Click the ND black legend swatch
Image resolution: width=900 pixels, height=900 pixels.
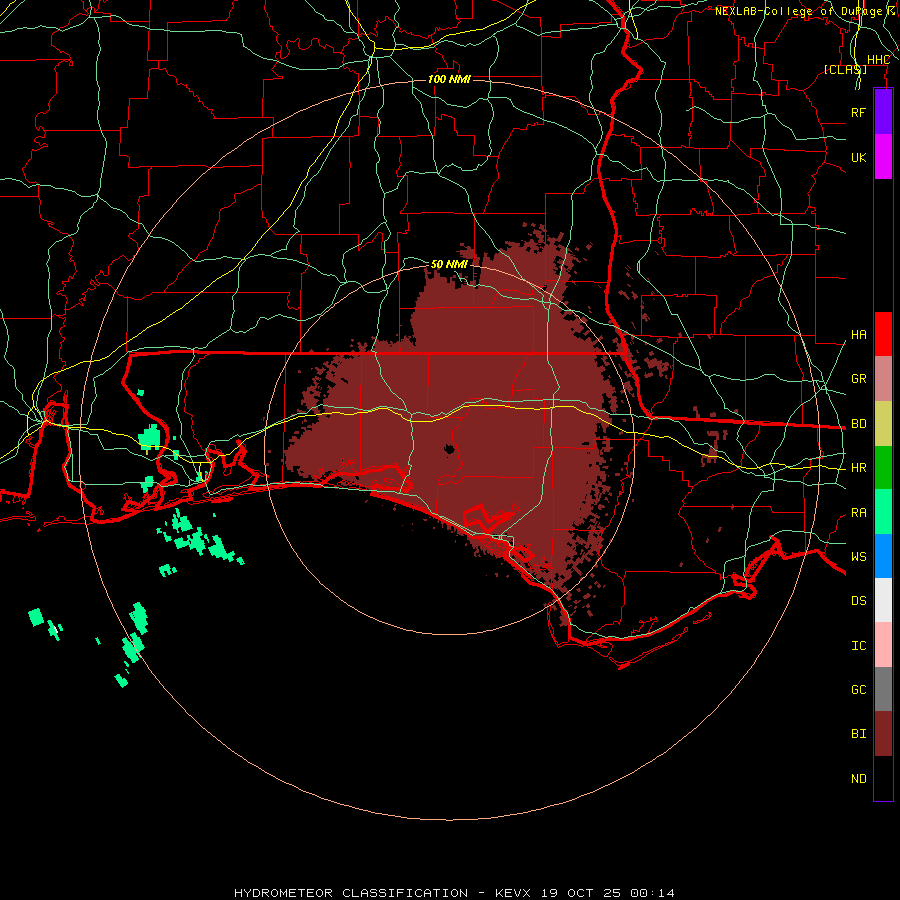click(883, 778)
